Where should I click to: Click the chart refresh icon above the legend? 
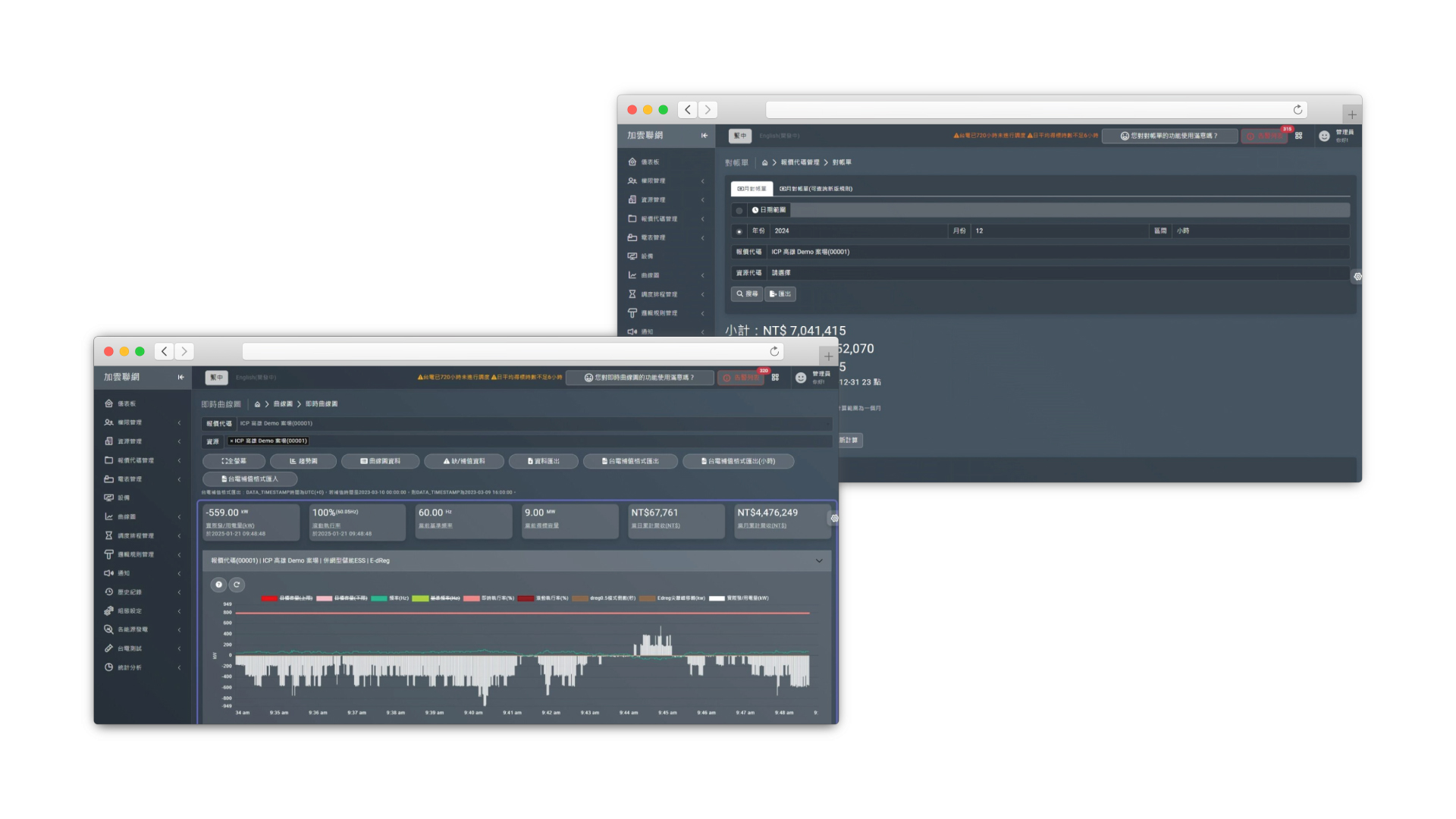(x=237, y=585)
